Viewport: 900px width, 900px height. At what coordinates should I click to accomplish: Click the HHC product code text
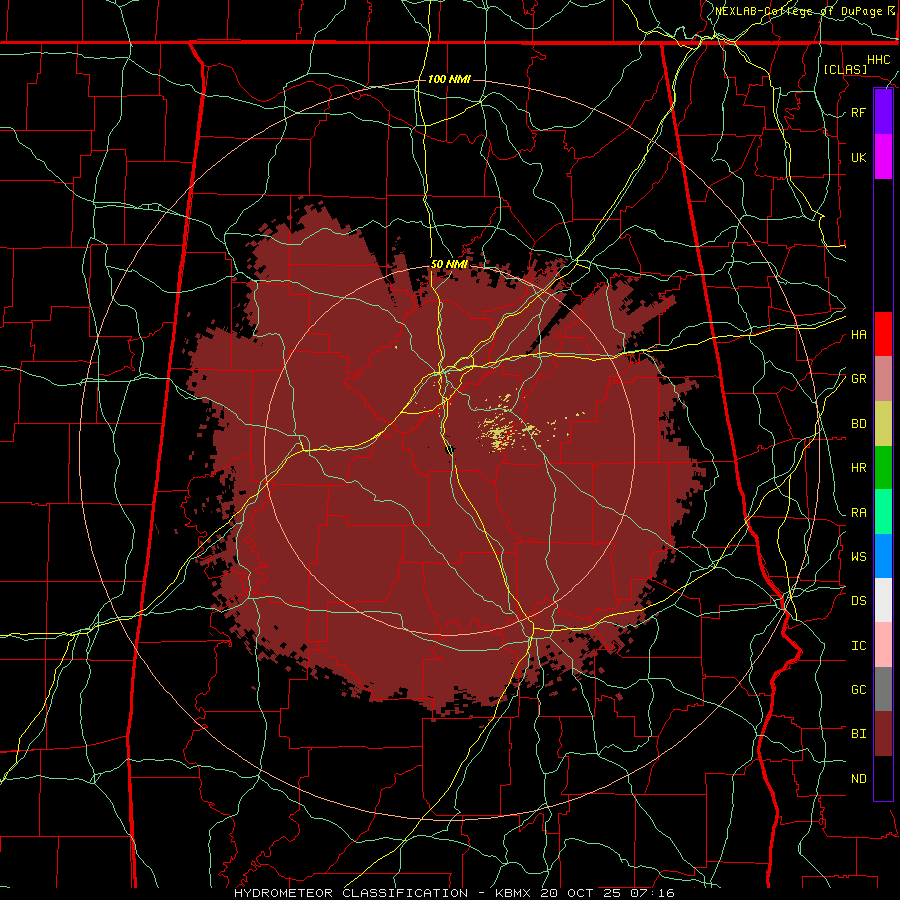[x=878, y=60]
